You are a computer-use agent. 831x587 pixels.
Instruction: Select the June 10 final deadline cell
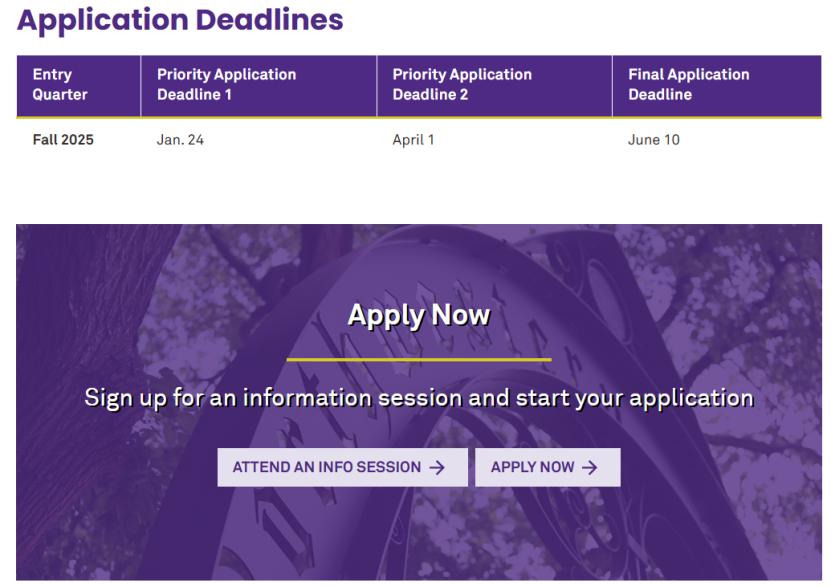point(653,140)
